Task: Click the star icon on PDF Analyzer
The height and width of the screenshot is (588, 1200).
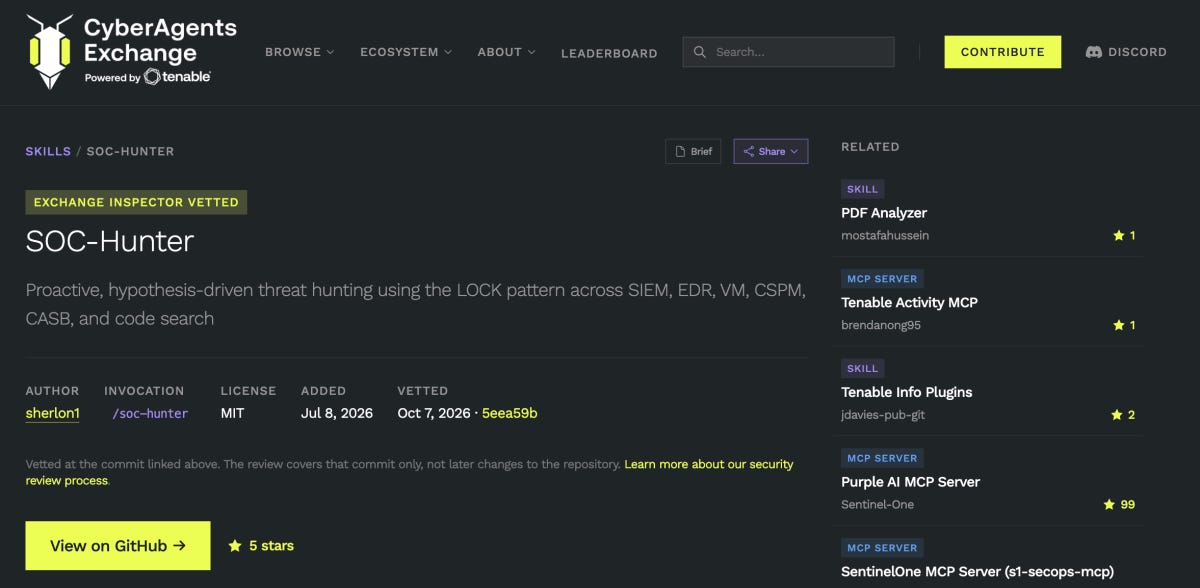Action: (x=1118, y=236)
